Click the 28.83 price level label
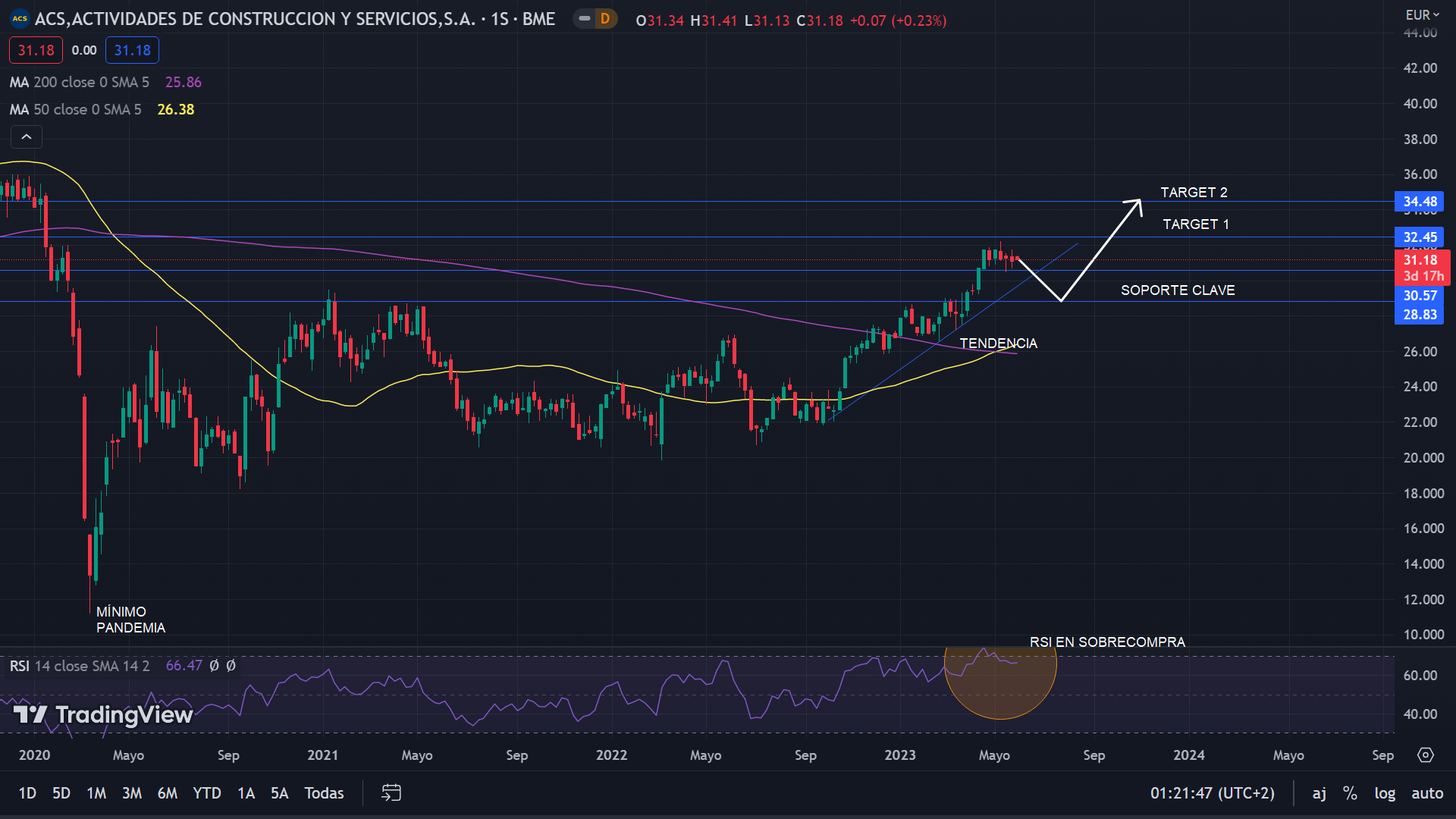The height and width of the screenshot is (819, 1456). click(x=1420, y=315)
